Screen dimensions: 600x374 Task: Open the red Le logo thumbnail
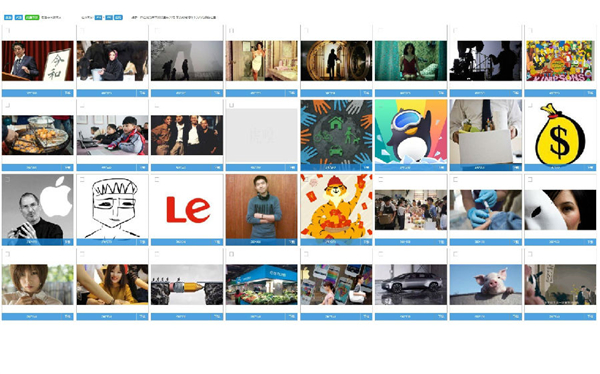[x=187, y=209]
